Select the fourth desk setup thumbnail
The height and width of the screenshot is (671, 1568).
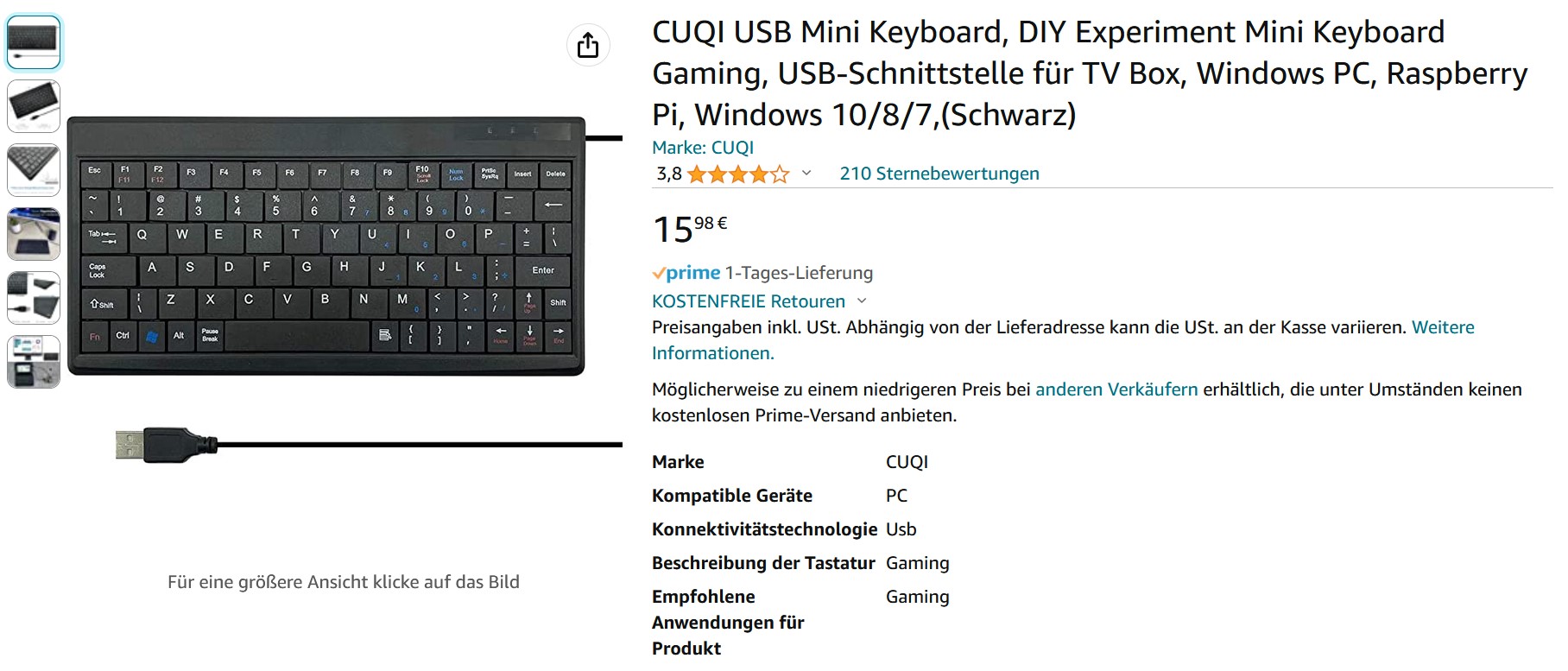click(34, 234)
